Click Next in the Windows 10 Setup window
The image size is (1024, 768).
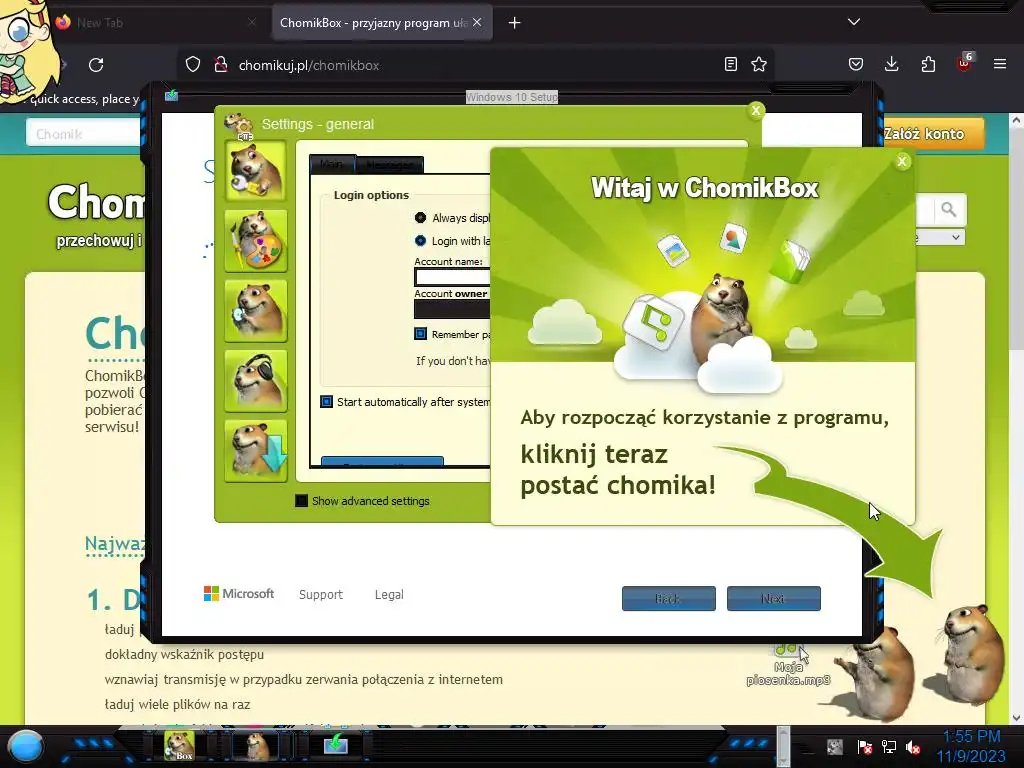(x=773, y=598)
